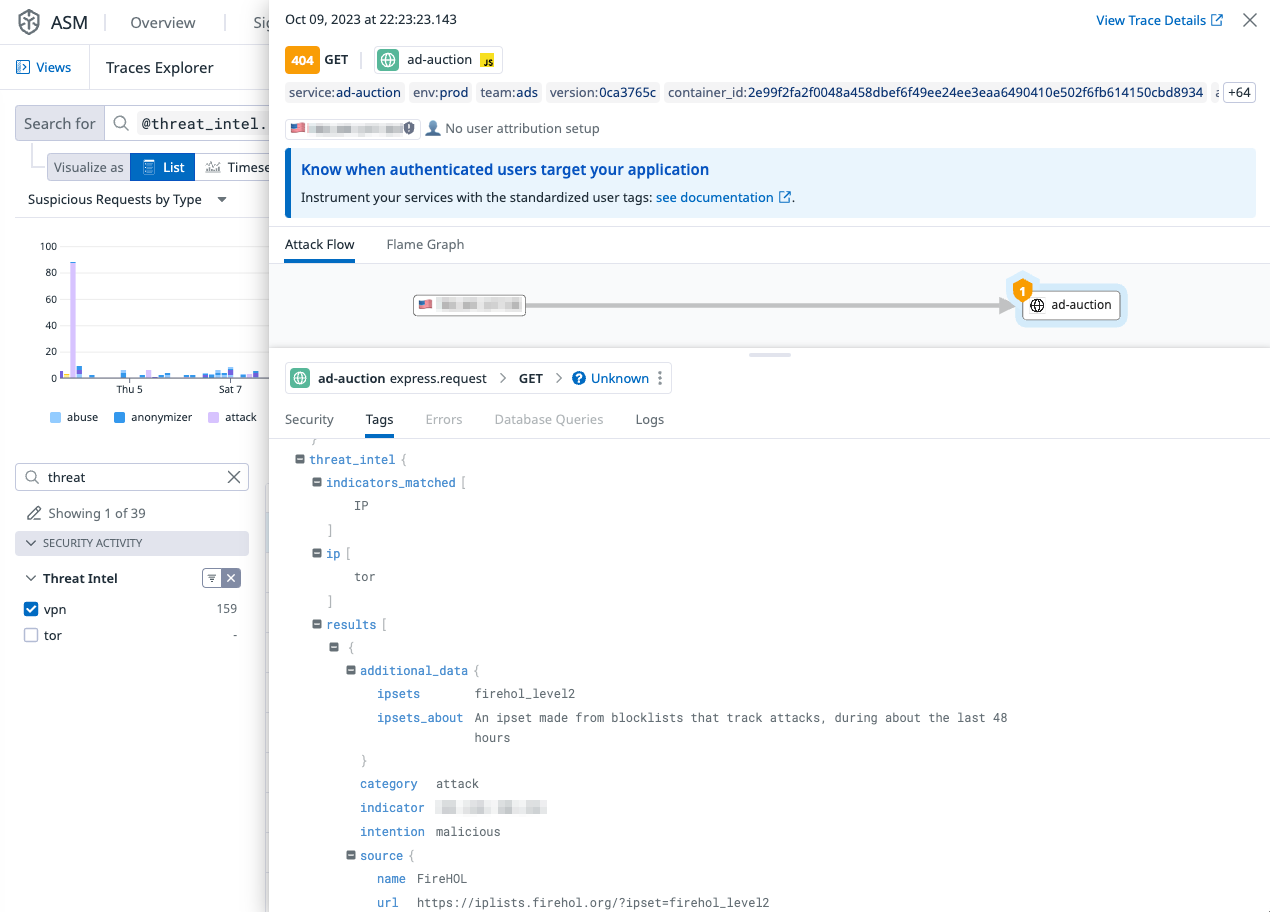The width and height of the screenshot is (1270, 912).
Task: Select the Tags tab
Action: 379,419
